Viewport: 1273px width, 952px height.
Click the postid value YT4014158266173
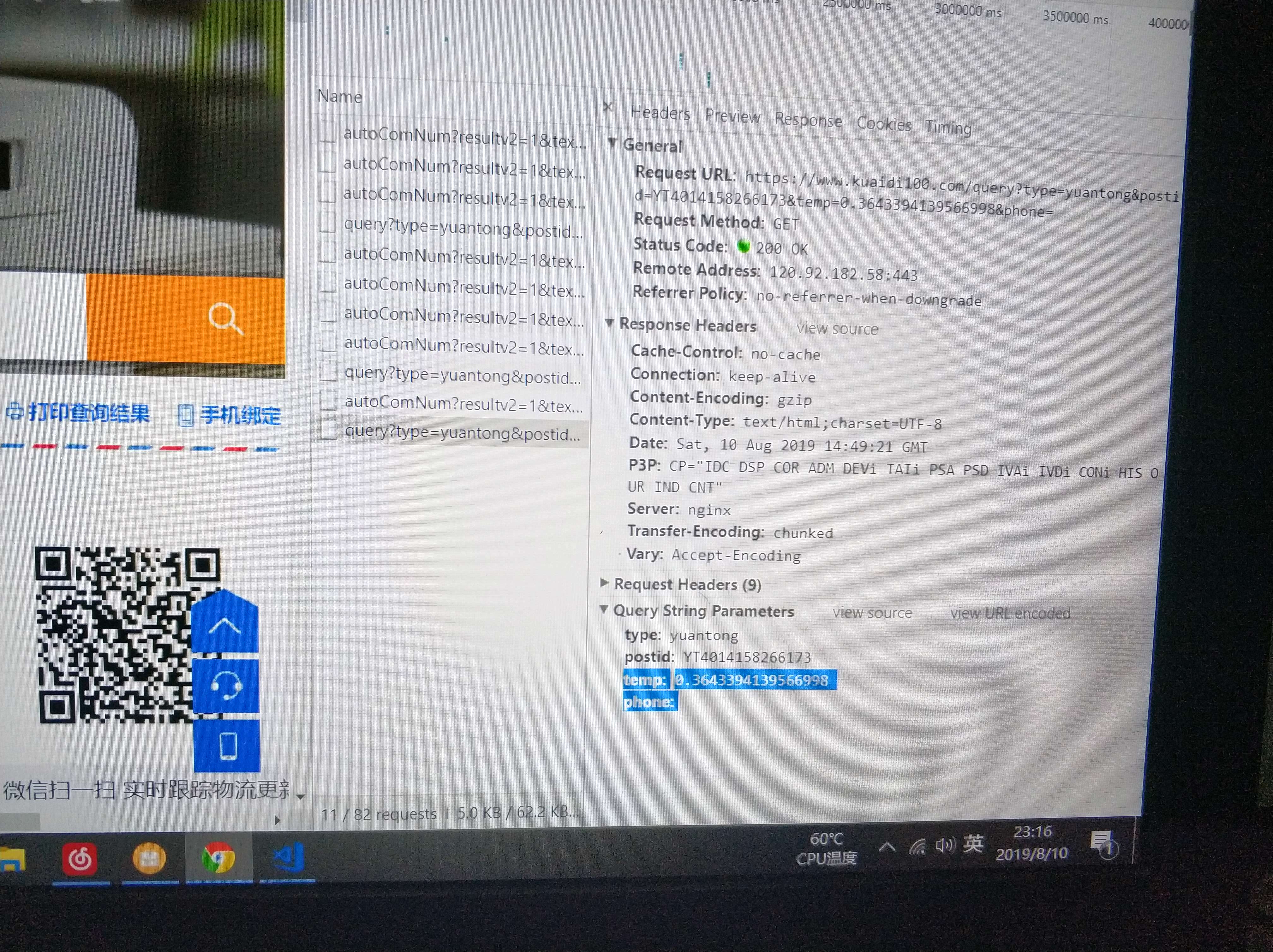[x=746, y=657]
